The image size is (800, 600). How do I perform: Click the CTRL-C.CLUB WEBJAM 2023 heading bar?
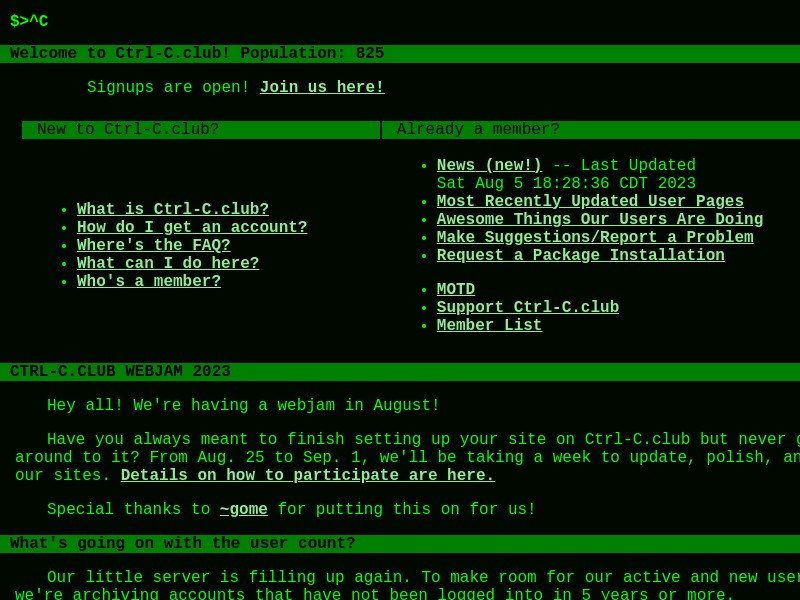[400, 371]
